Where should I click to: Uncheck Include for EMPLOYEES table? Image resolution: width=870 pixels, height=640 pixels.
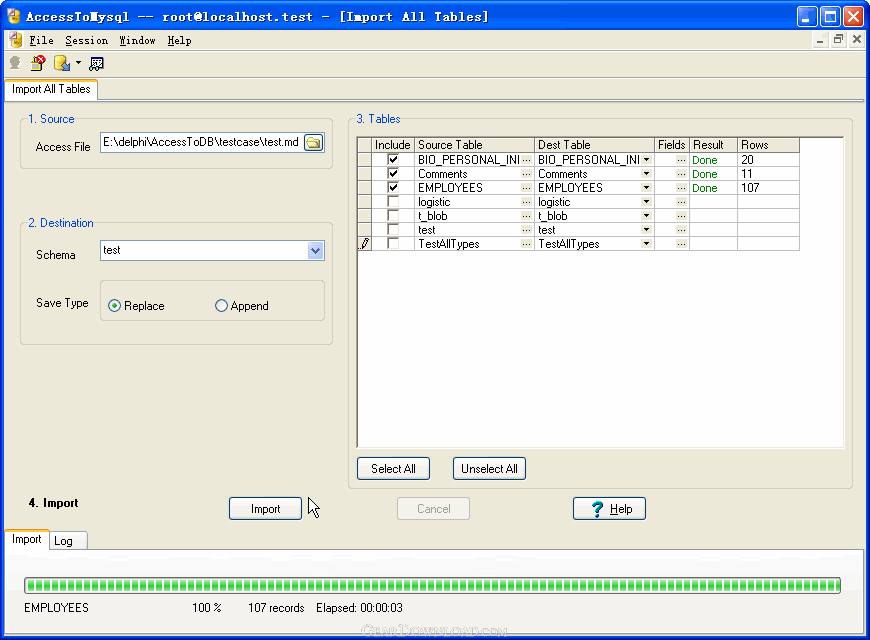(x=393, y=188)
